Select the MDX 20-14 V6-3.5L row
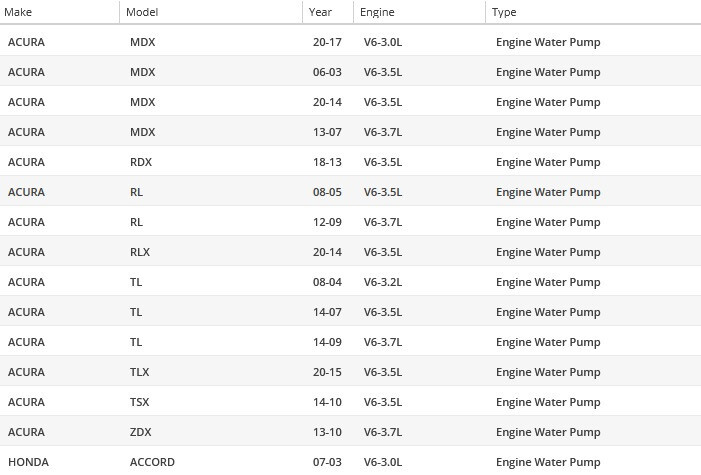This screenshot has height=475, width=701. pos(350,102)
